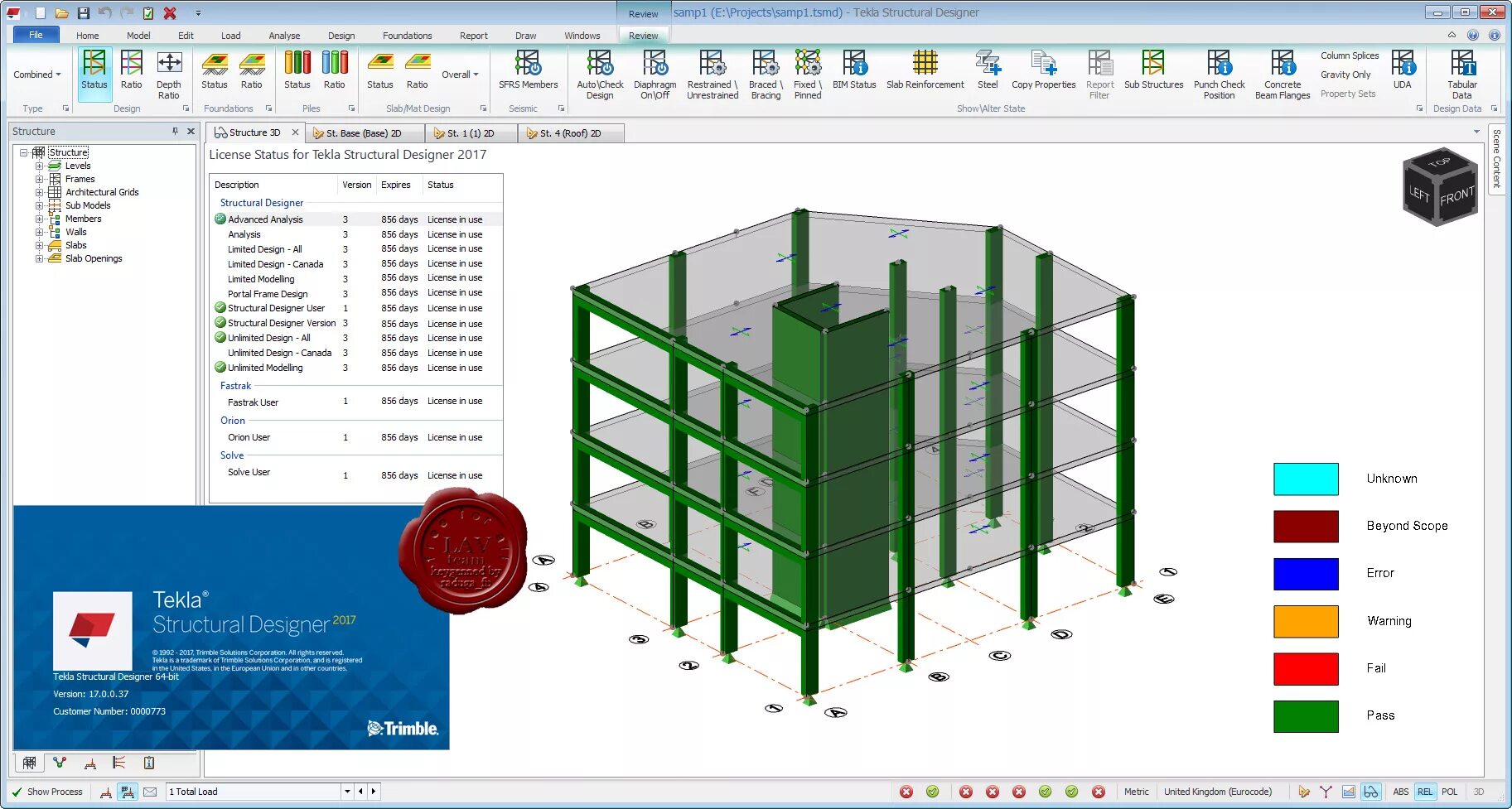Select Restrained \ Unrestrained tool
1512x809 pixels.
click(713, 75)
